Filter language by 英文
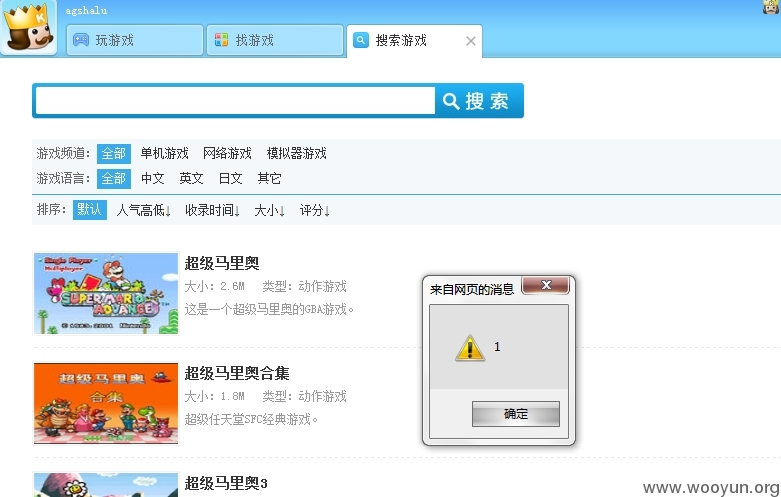The image size is (781, 497). click(191, 178)
